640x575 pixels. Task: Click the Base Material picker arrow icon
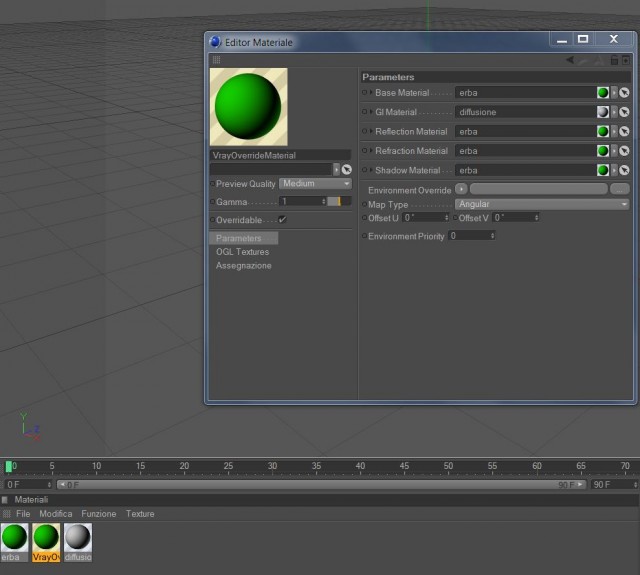pyautogui.click(x=624, y=93)
